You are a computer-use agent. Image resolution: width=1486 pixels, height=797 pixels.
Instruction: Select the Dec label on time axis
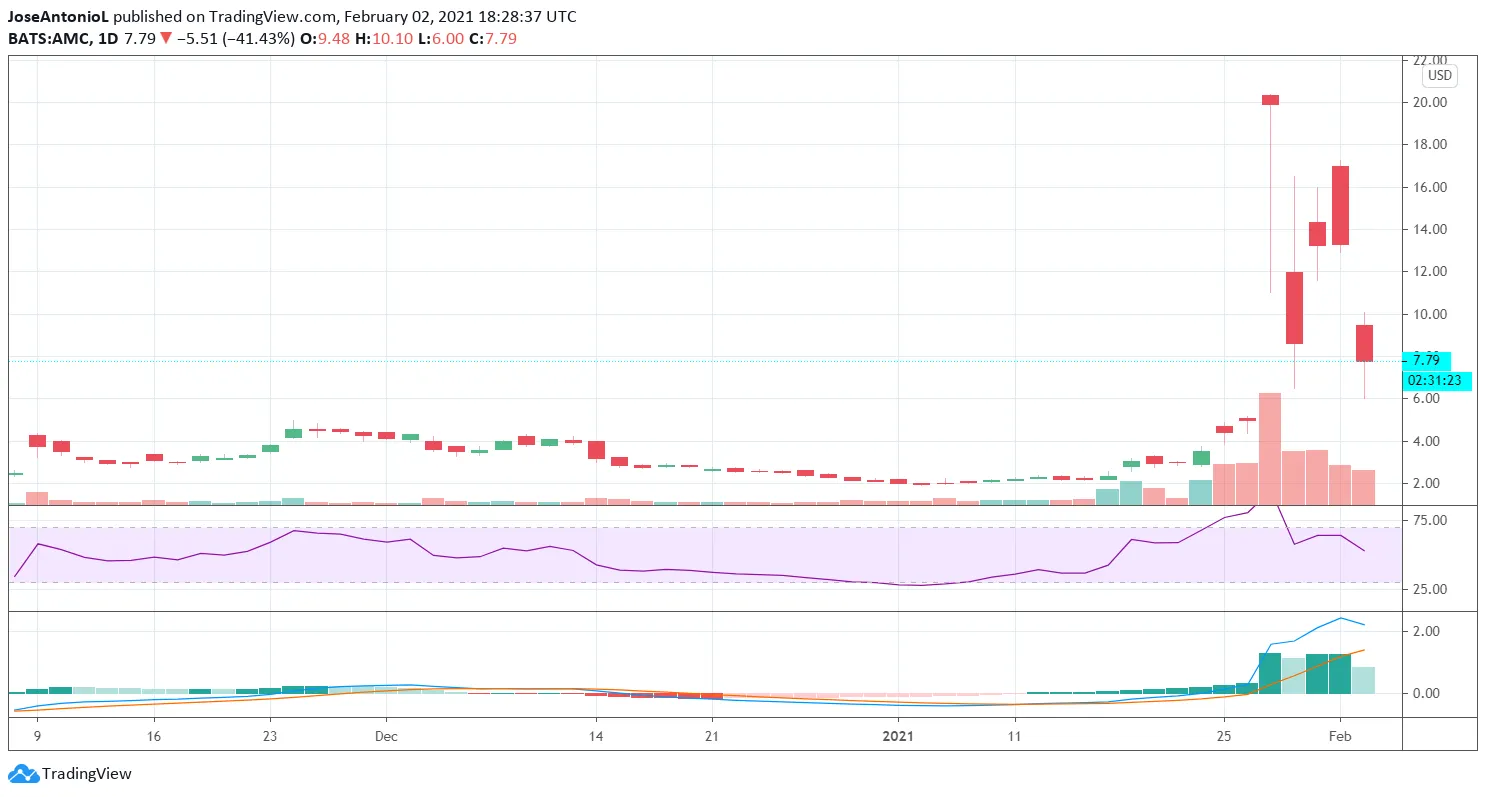[386, 736]
